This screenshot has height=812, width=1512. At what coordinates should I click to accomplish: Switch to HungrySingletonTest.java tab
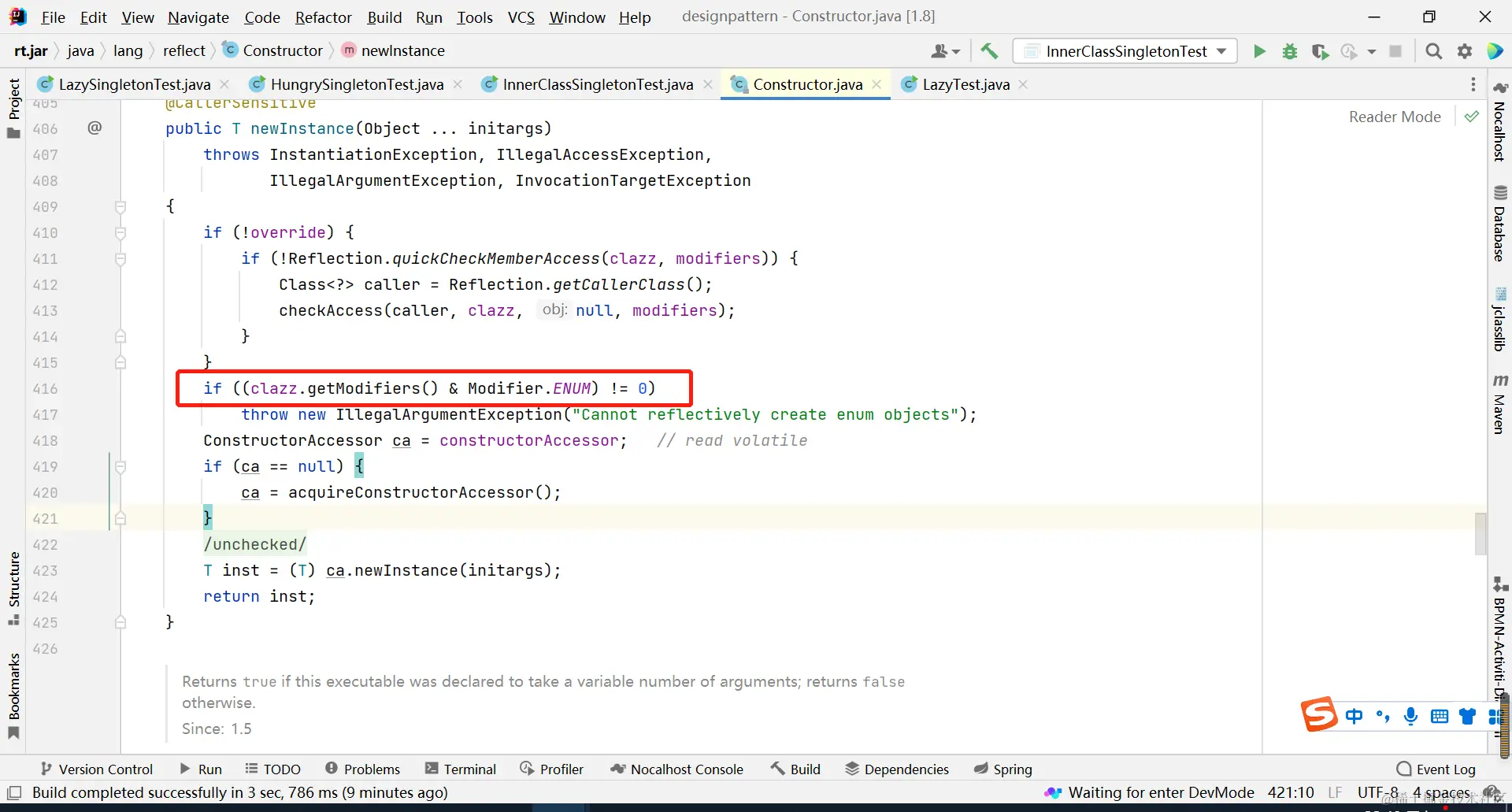coord(357,84)
